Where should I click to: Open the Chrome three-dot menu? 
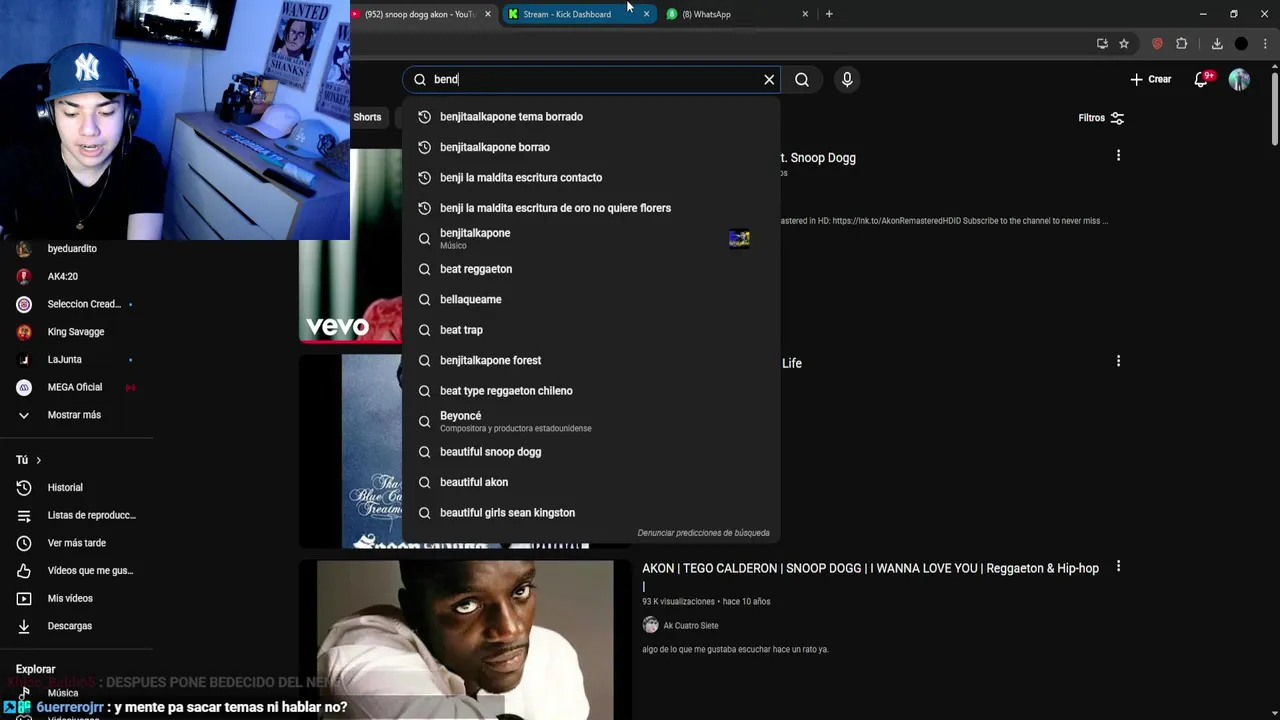(x=1265, y=44)
